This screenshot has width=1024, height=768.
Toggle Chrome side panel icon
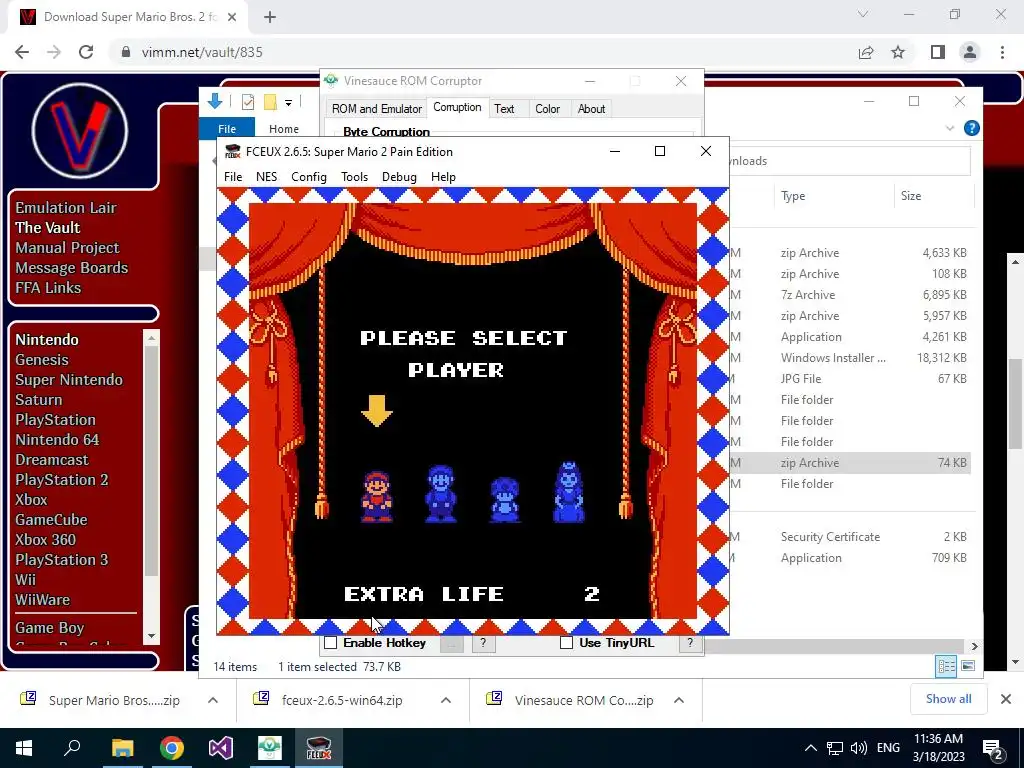[x=938, y=52]
